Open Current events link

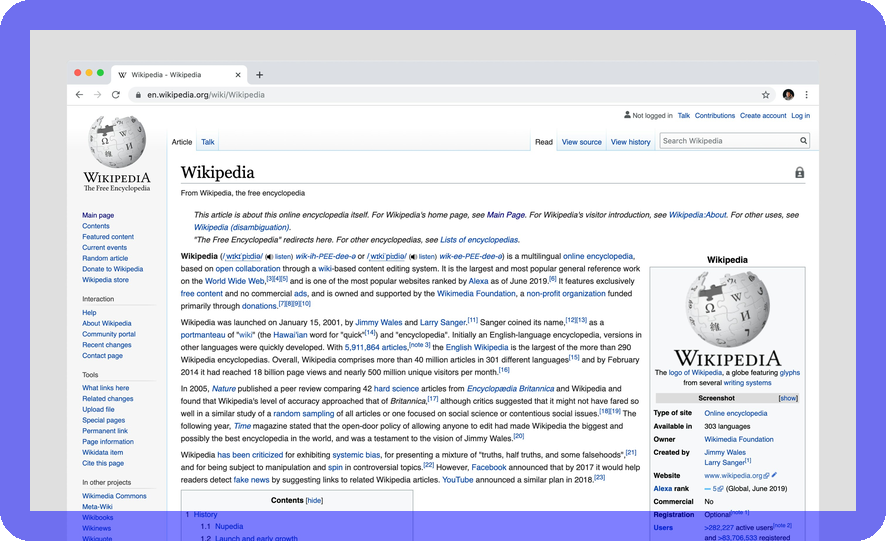point(105,248)
